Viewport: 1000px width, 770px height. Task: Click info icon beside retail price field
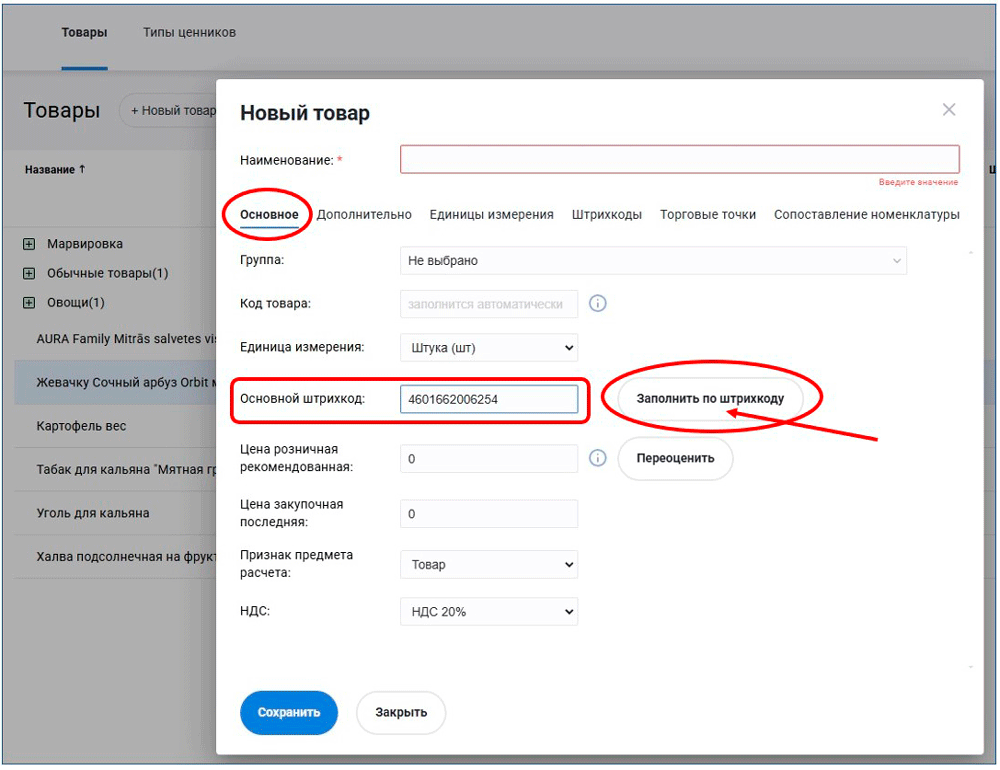598,458
